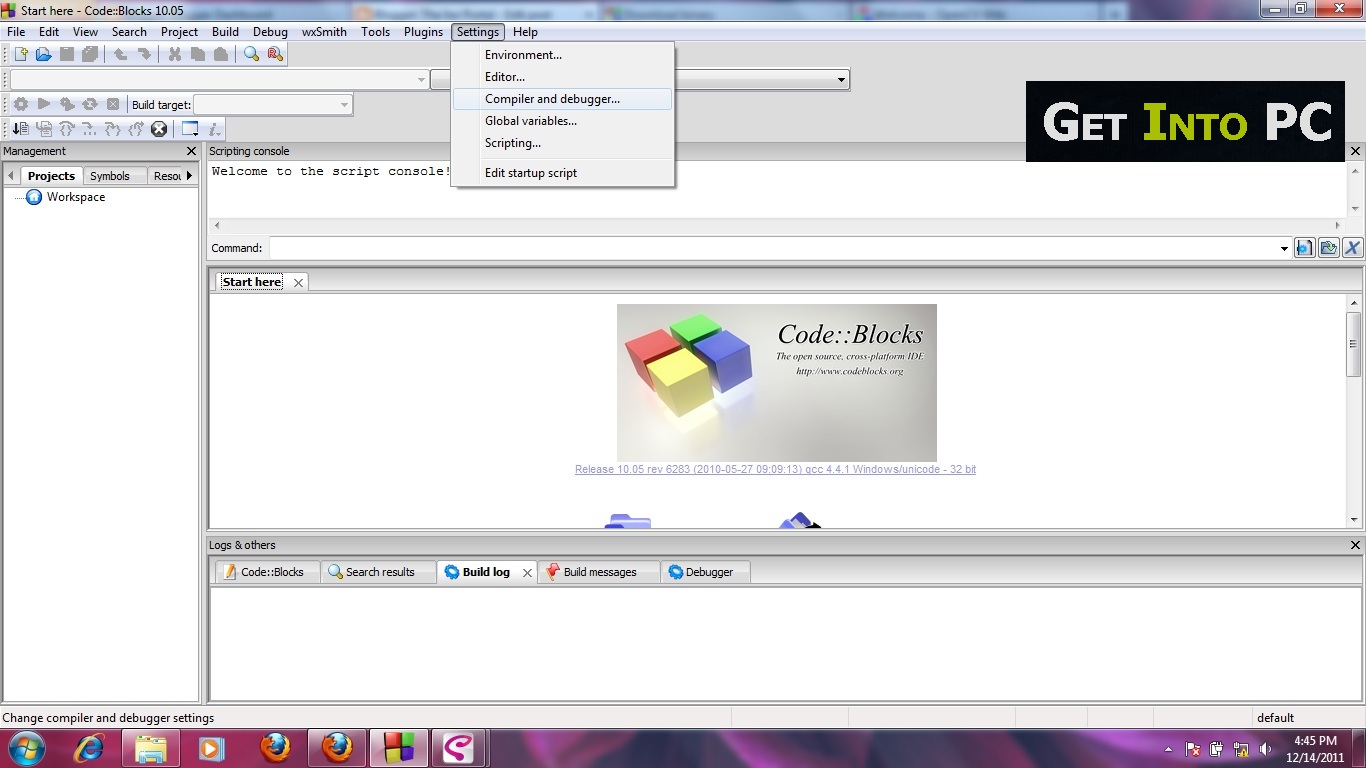Click the Next line debugger icon

[x=67, y=129]
